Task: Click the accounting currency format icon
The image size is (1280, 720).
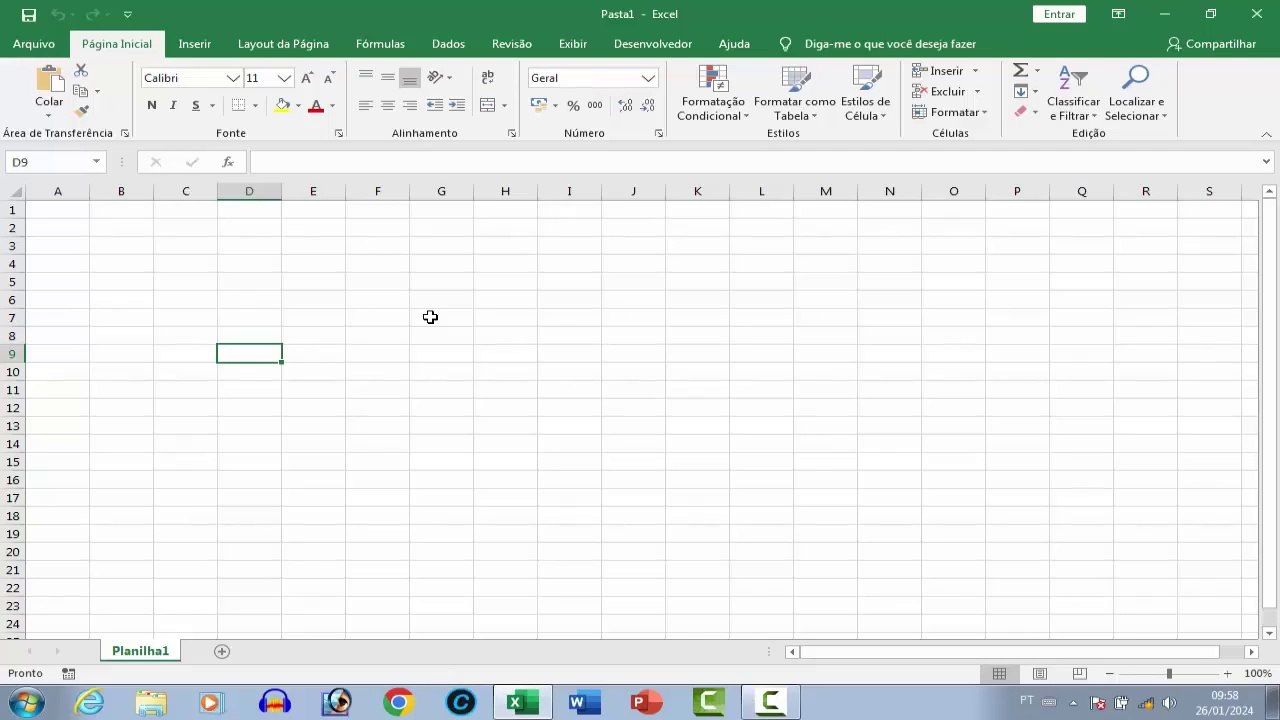Action: [x=539, y=105]
